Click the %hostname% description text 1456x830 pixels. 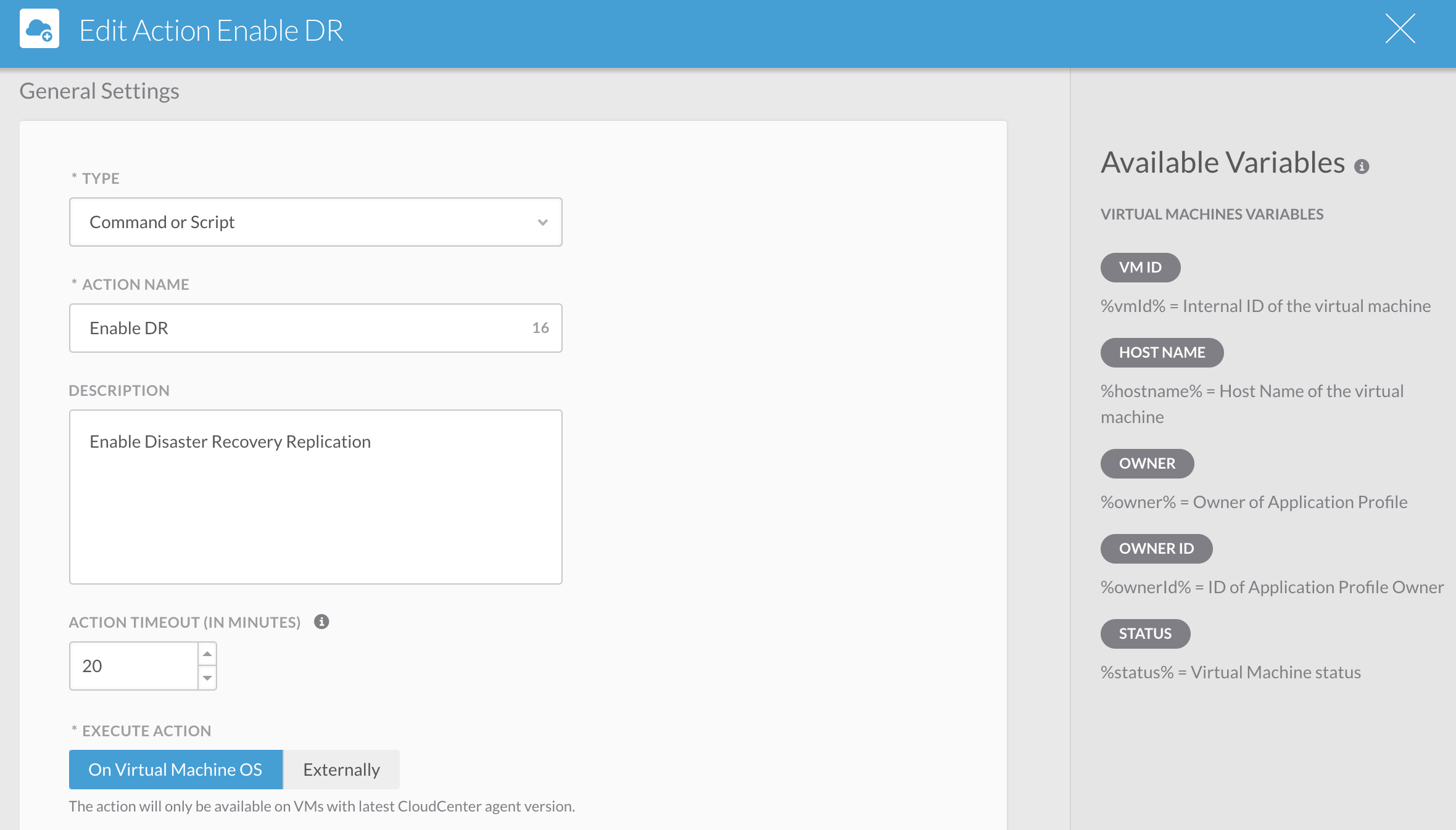click(1252, 404)
